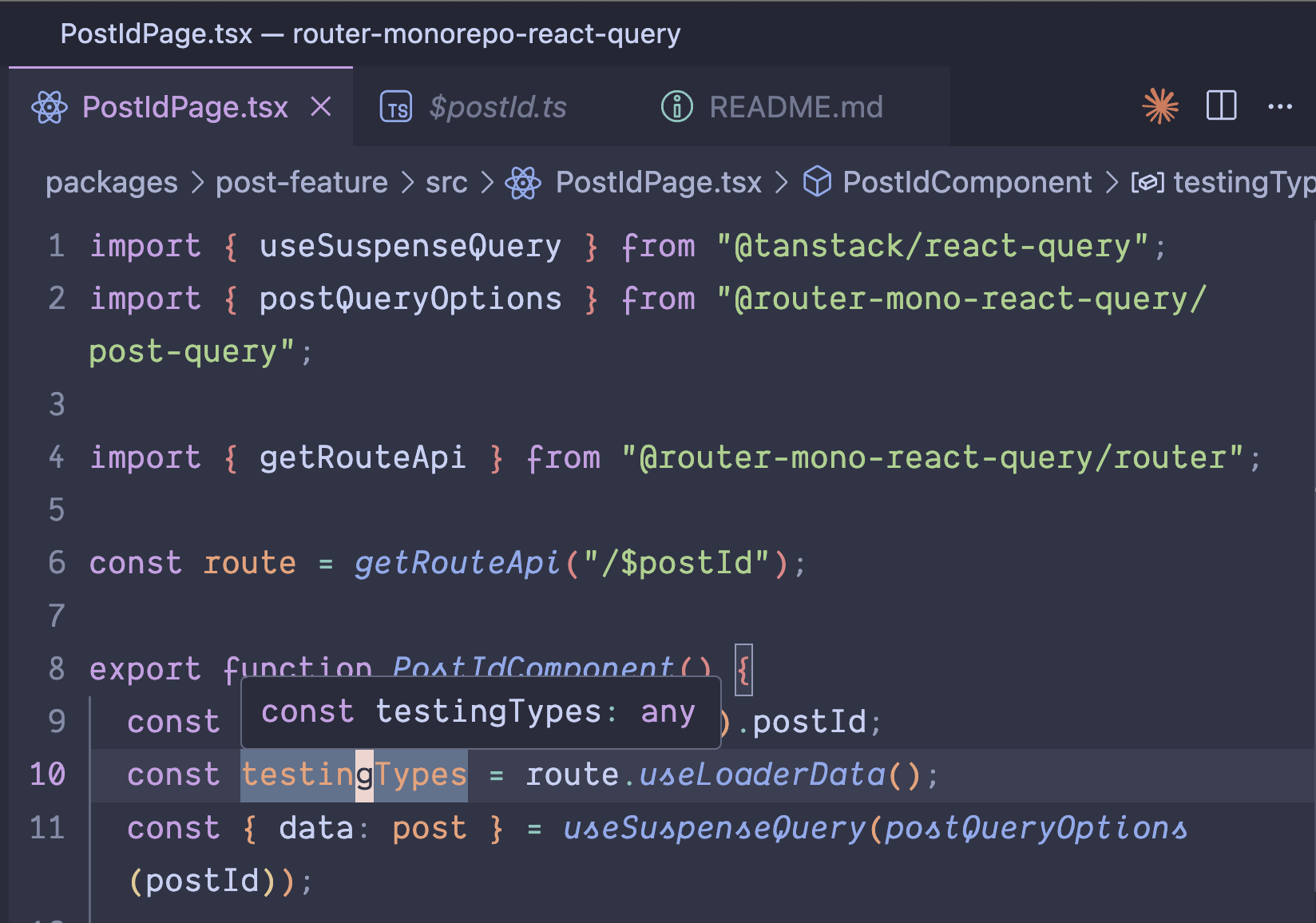Click the useLoaderData method call
This screenshot has width=1316, height=923.
click(x=762, y=774)
